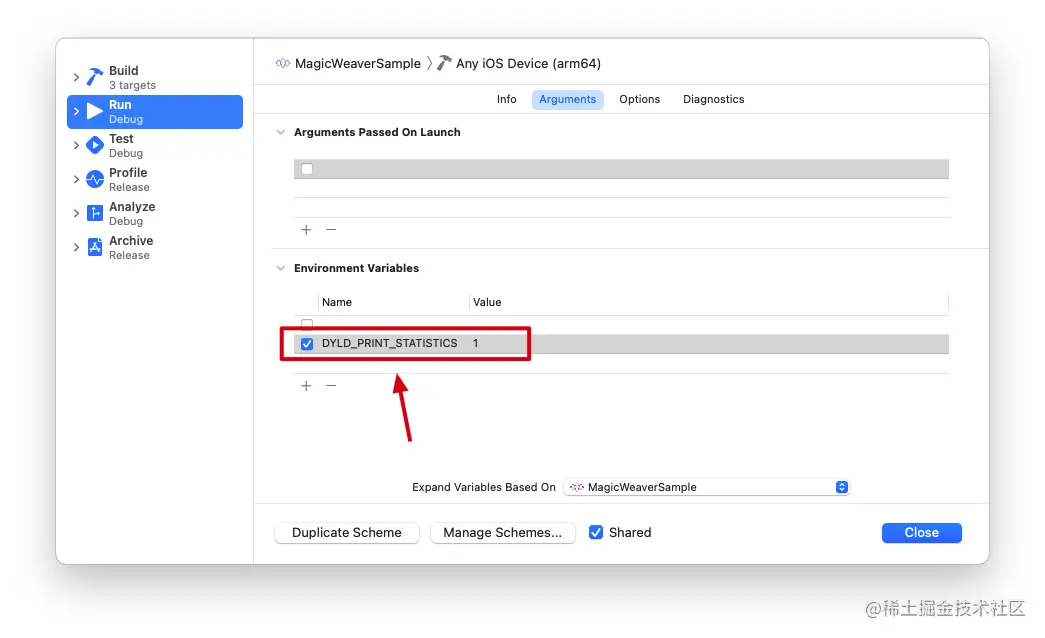1045x638 pixels.
Task: Expand the Profile section chevron
Action: tap(76, 179)
